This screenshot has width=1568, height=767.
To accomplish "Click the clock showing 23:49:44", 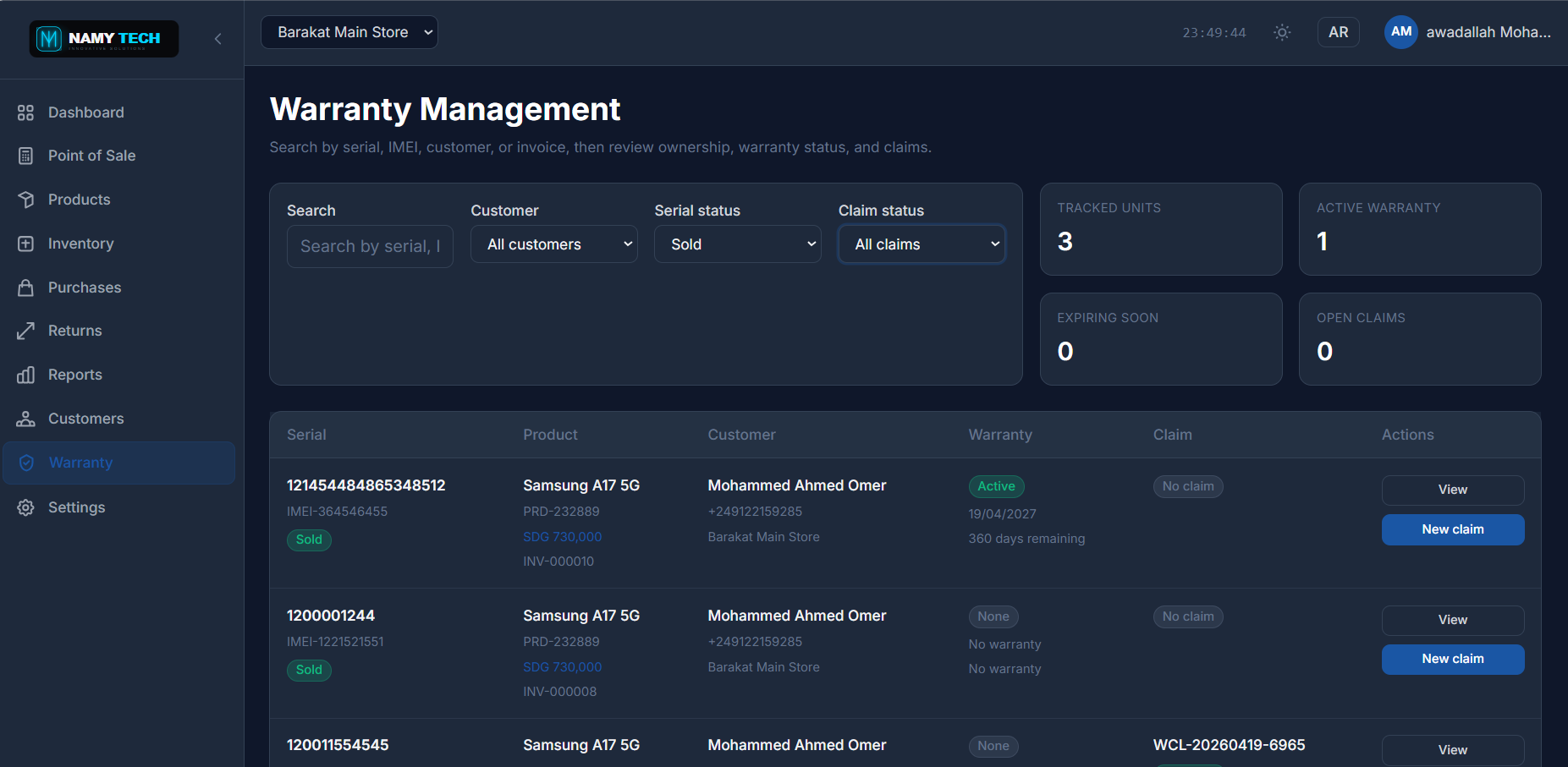I will (1214, 33).
